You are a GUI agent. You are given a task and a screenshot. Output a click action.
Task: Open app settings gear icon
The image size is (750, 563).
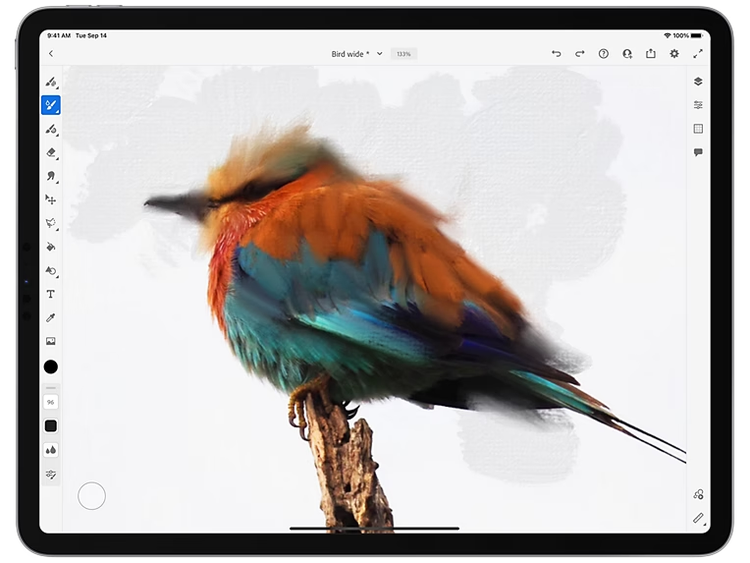tap(674, 54)
